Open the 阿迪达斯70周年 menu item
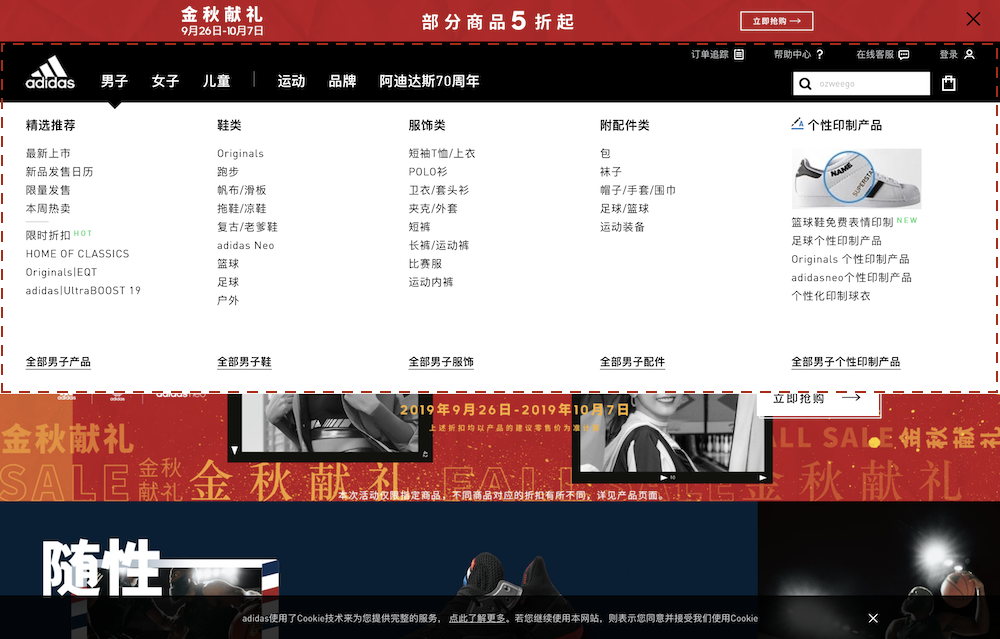Viewport: 1000px width, 639px height. 429,81
